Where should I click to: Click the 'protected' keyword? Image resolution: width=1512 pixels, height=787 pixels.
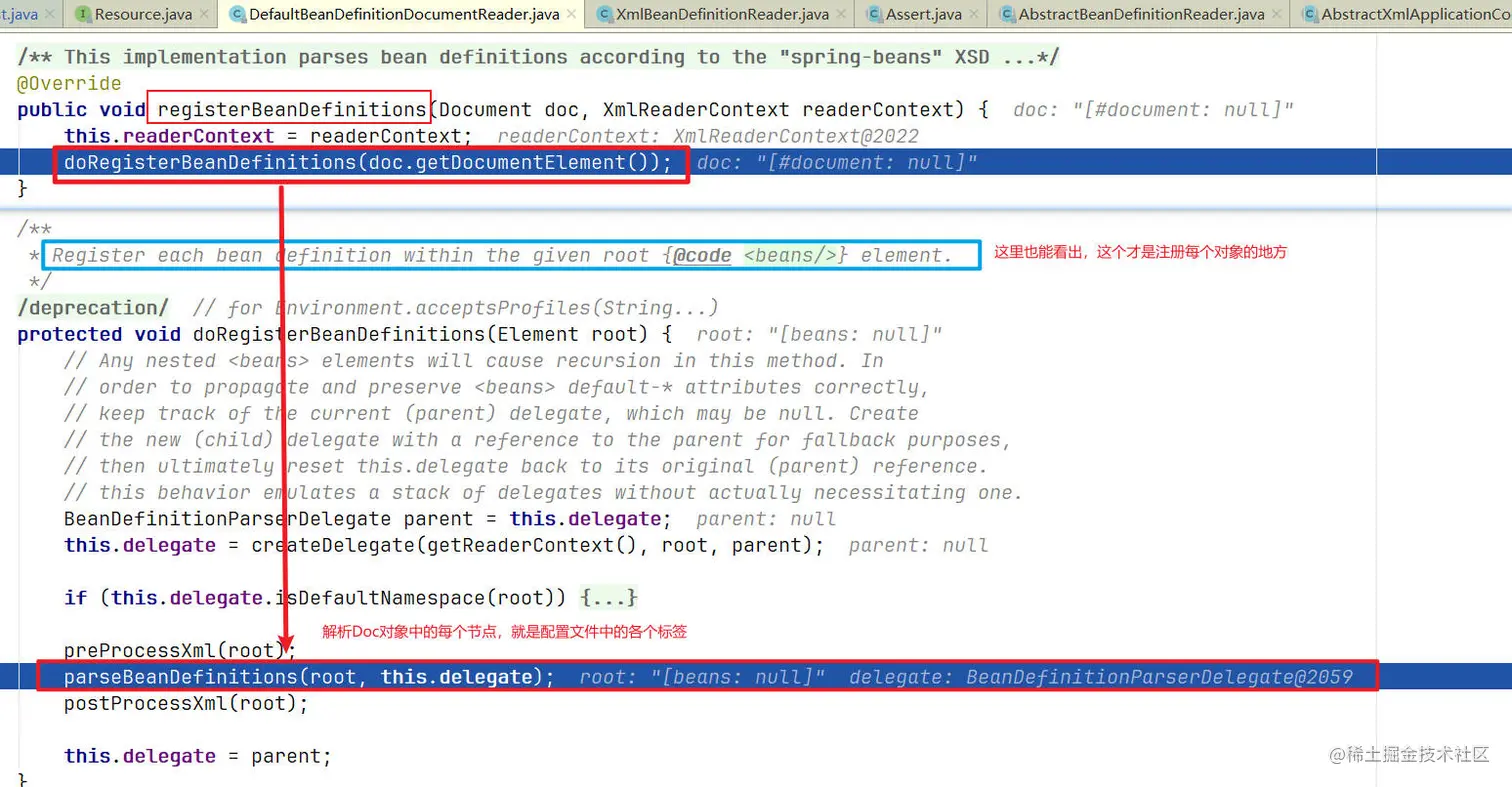69,334
